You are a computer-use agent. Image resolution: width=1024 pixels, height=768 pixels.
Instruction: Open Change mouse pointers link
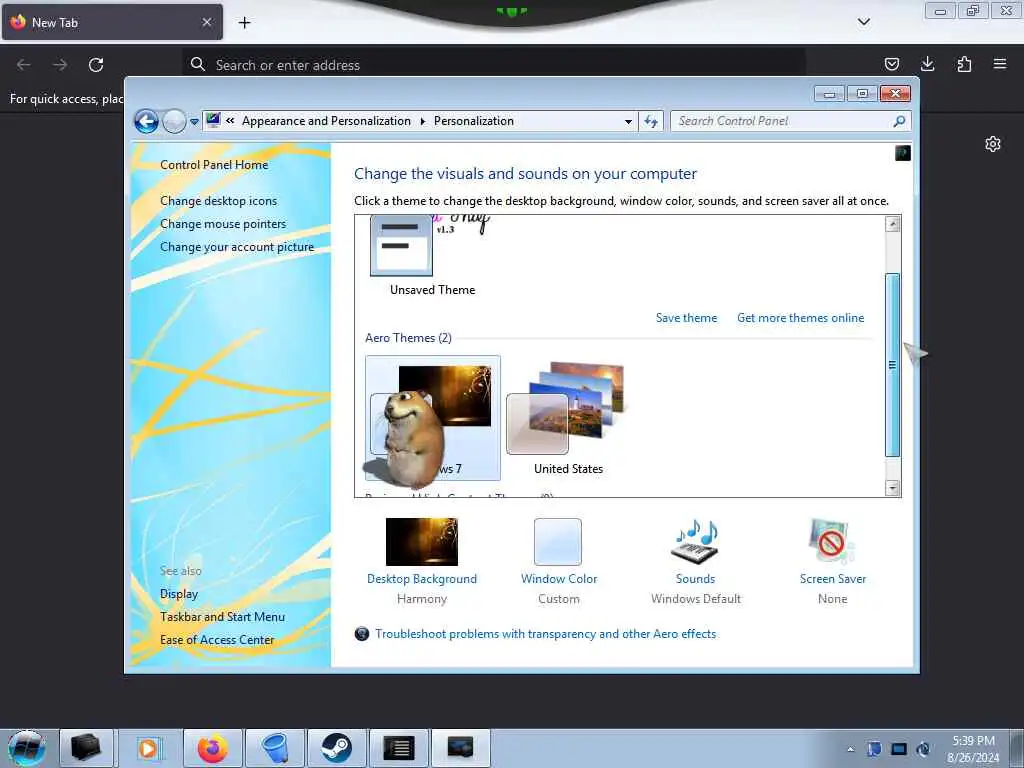(x=223, y=223)
